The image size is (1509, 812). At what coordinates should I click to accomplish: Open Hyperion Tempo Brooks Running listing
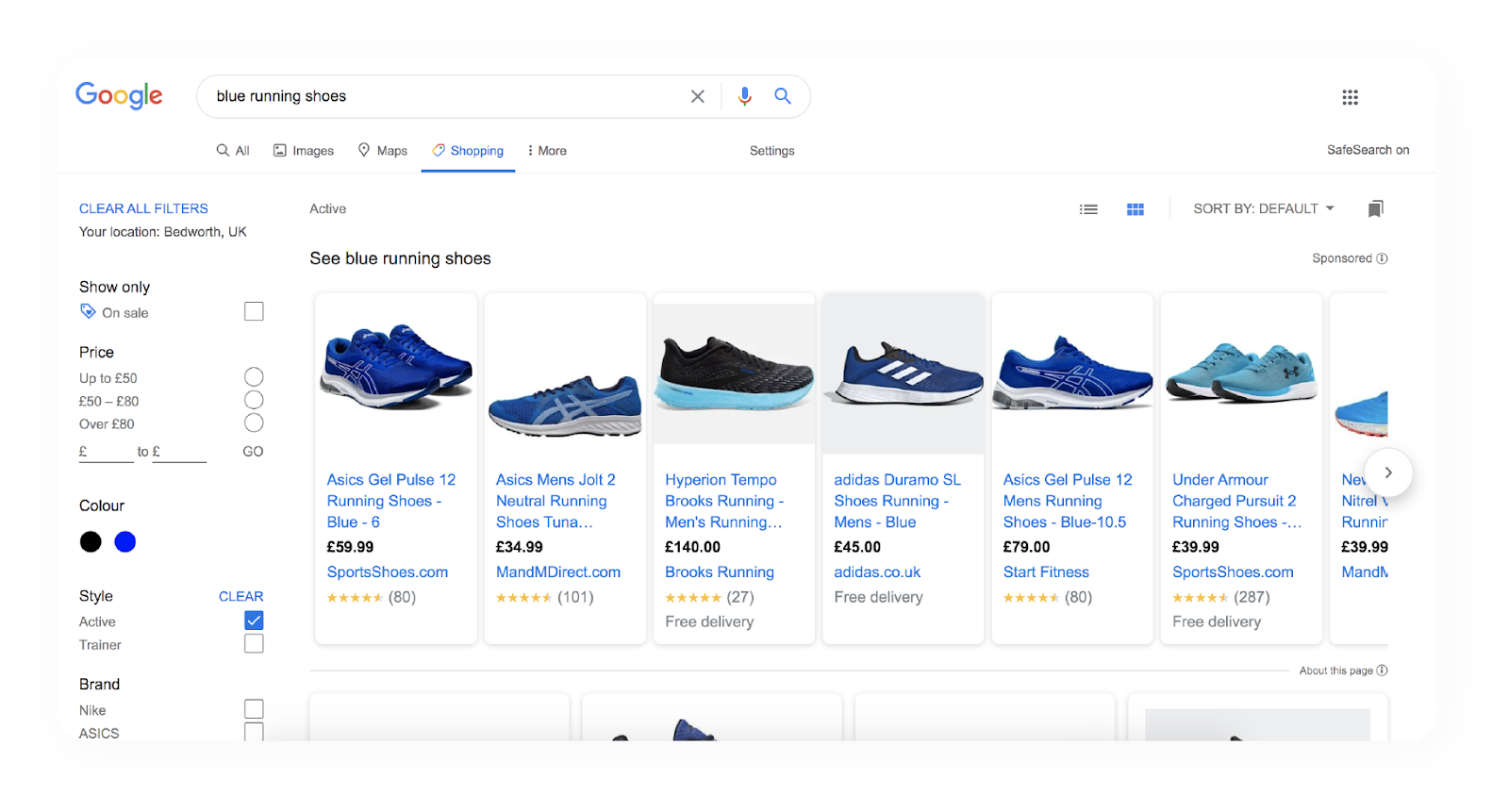(x=724, y=501)
